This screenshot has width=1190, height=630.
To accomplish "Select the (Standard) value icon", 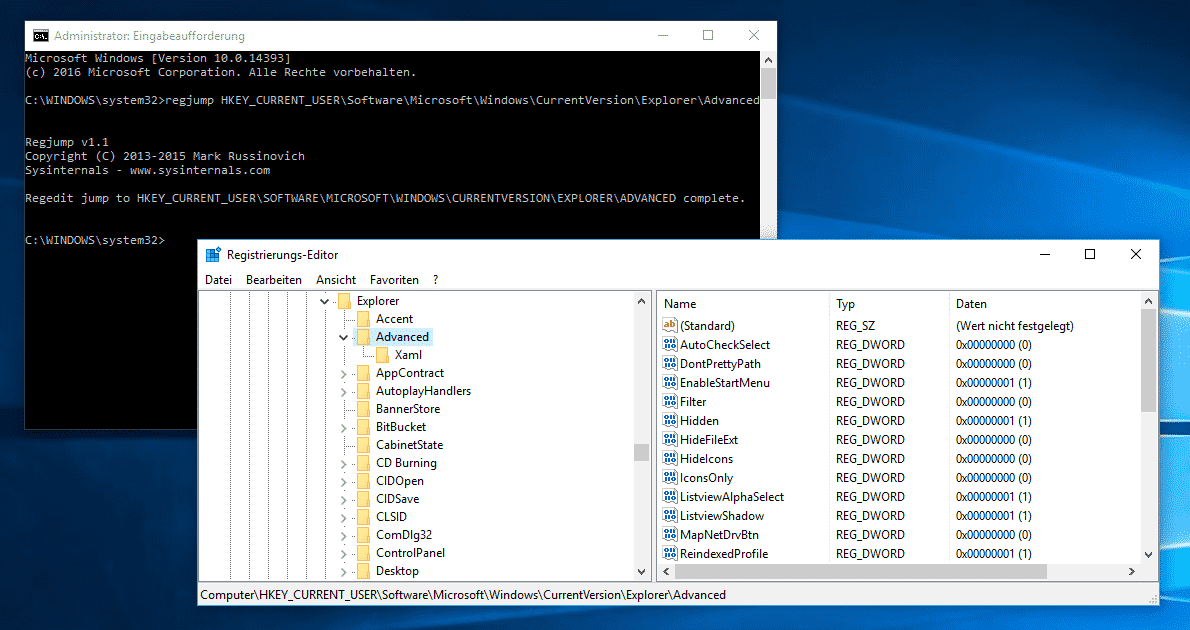I will click(669, 325).
